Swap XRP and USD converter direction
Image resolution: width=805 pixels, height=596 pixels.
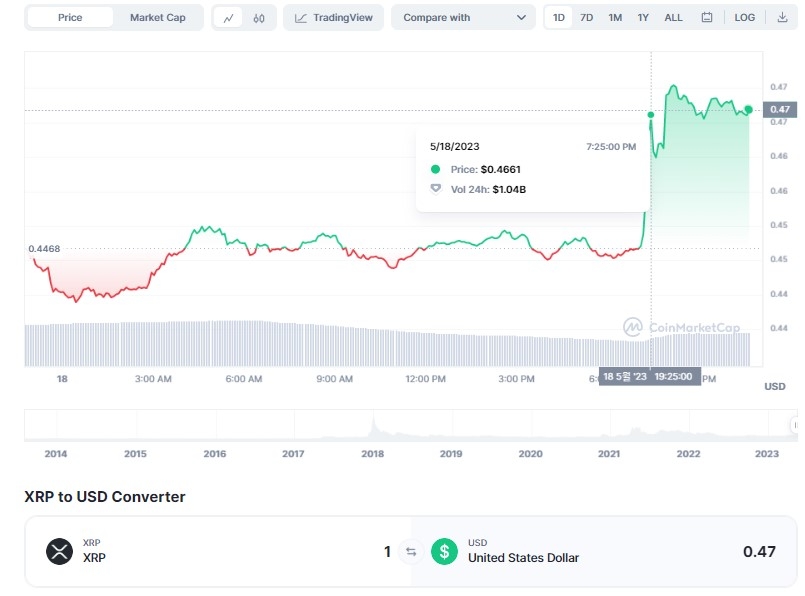[411, 552]
